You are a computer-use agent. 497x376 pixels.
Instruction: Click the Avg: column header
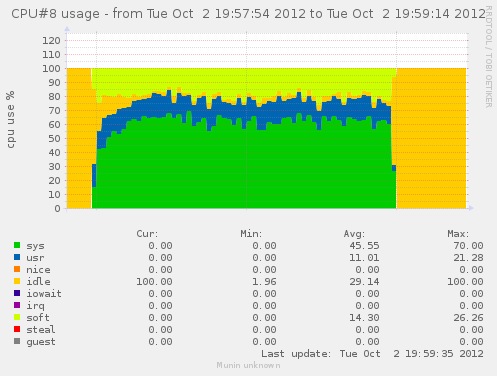[x=354, y=234]
